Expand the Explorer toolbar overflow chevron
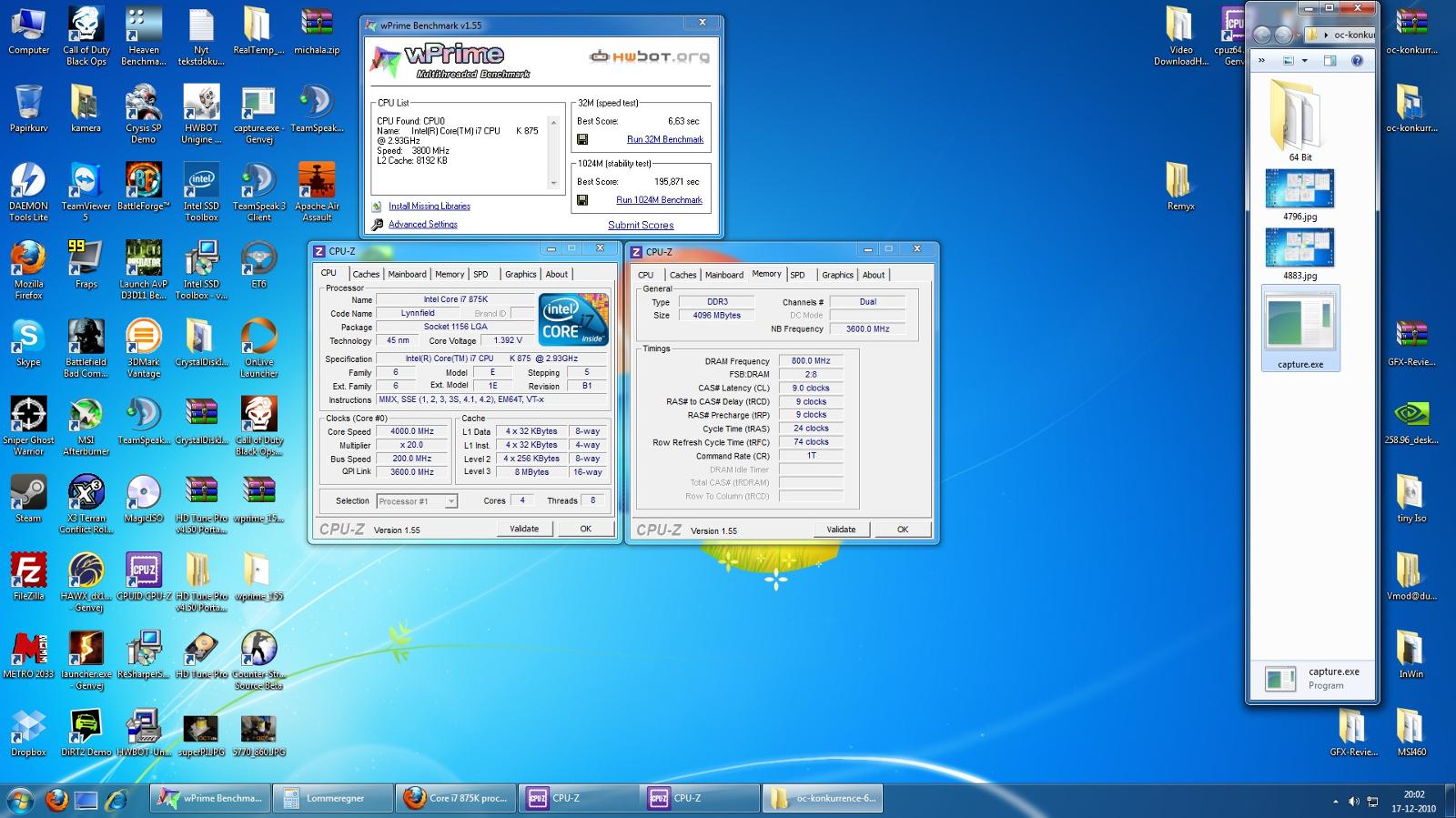Image resolution: width=1456 pixels, height=818 pixels. [1261, 61]
